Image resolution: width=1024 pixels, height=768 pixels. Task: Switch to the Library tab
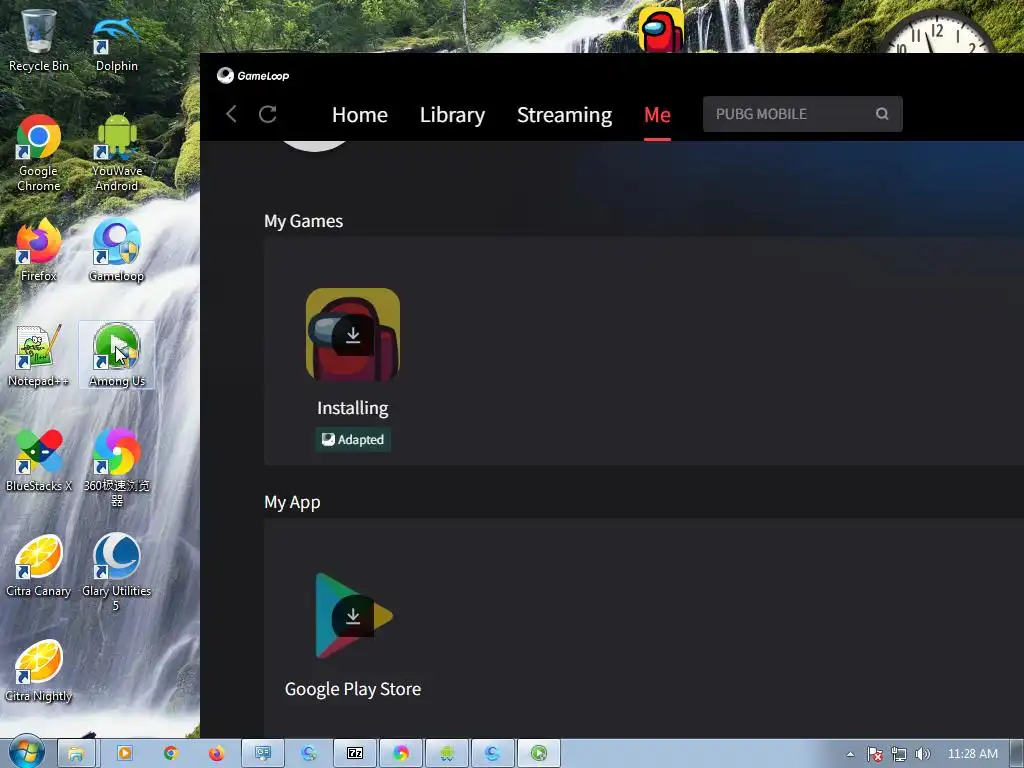452,115
